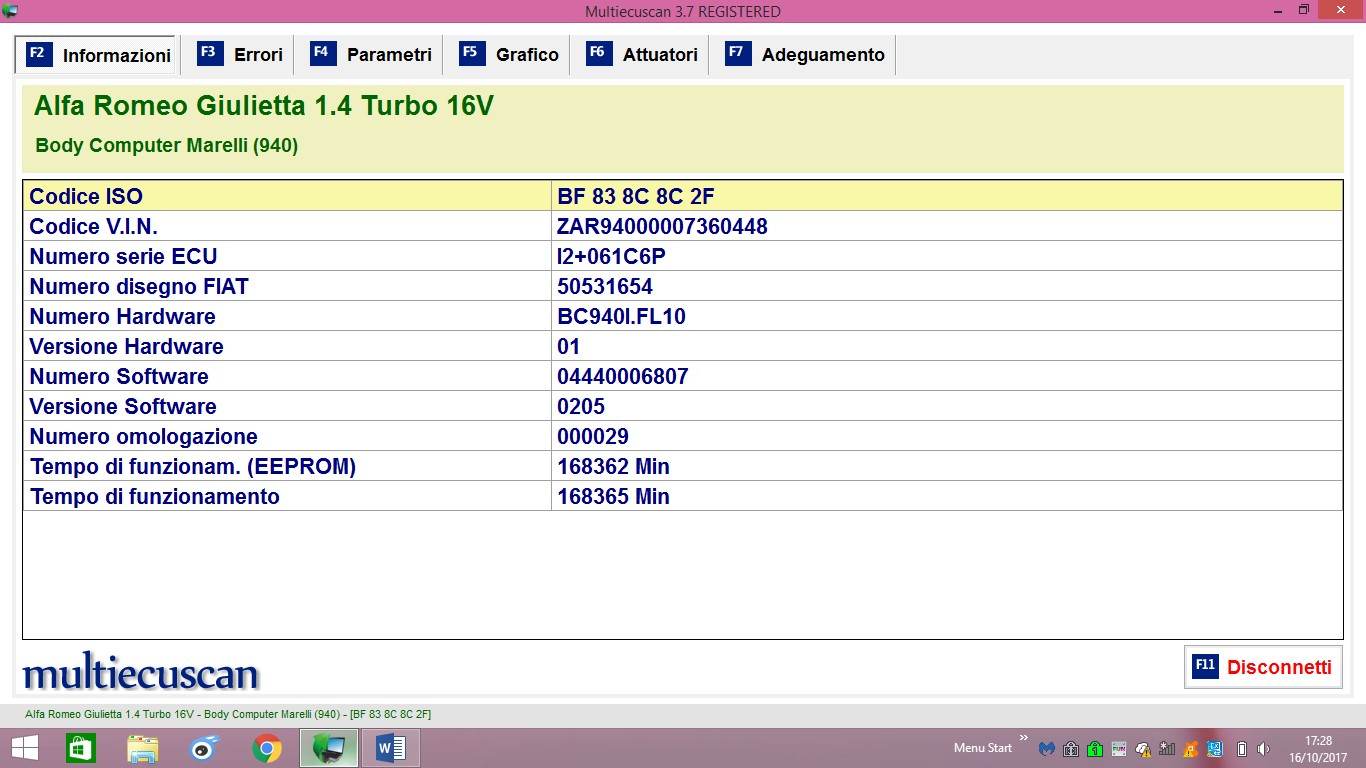
Task: Click the software version value 0205
Action: 581,406
